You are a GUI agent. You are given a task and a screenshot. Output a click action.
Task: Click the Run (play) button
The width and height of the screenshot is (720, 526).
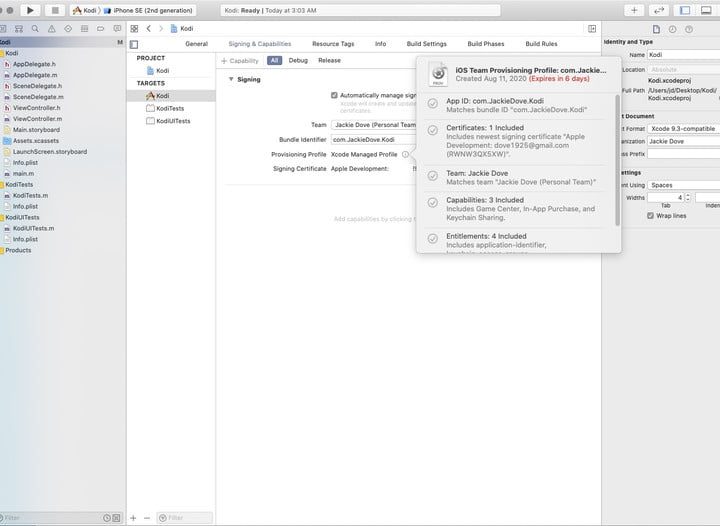click(x=30, y=10)
